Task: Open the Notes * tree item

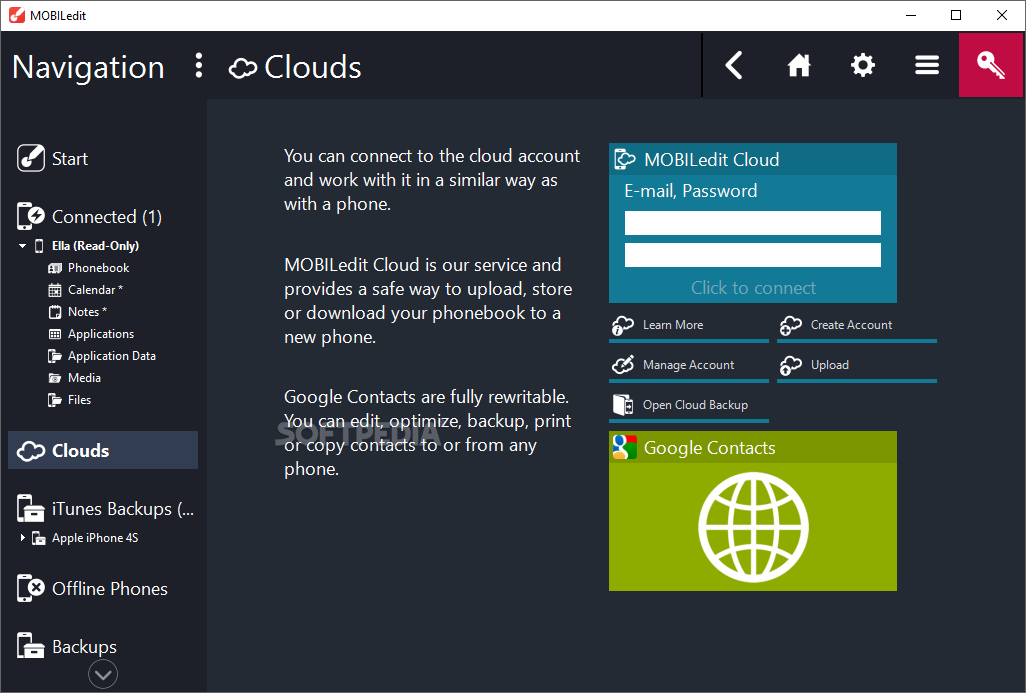Action: click(87, 312)
